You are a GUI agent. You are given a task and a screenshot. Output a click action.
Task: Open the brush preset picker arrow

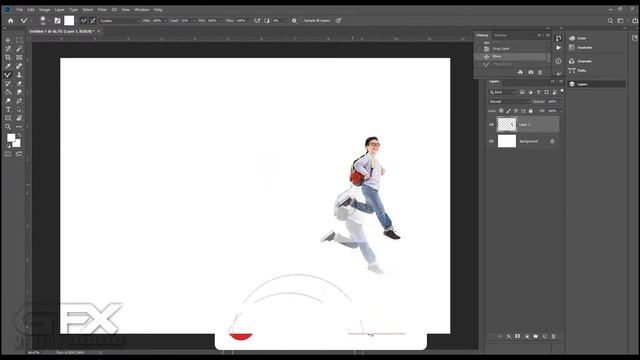tap(49, 20)
